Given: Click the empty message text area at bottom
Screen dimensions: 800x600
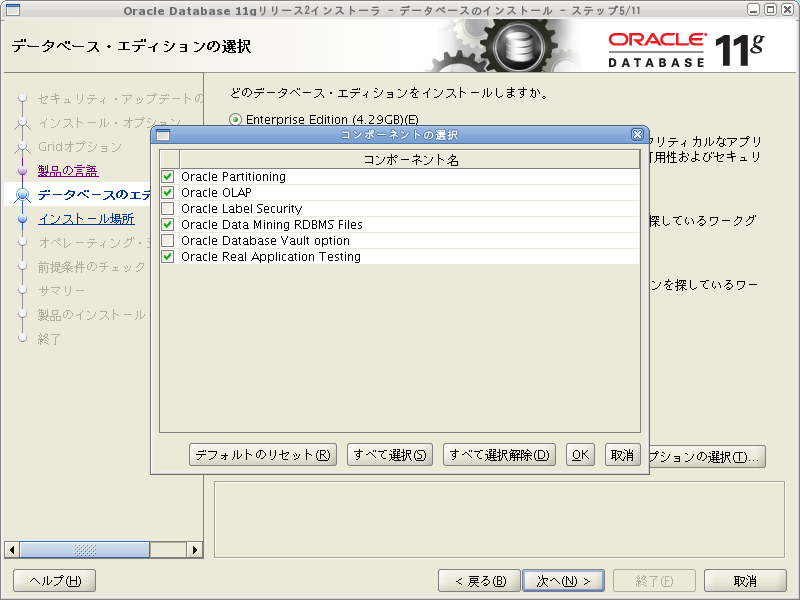Looking at the screenshot, I should click(x=499, y=519).
